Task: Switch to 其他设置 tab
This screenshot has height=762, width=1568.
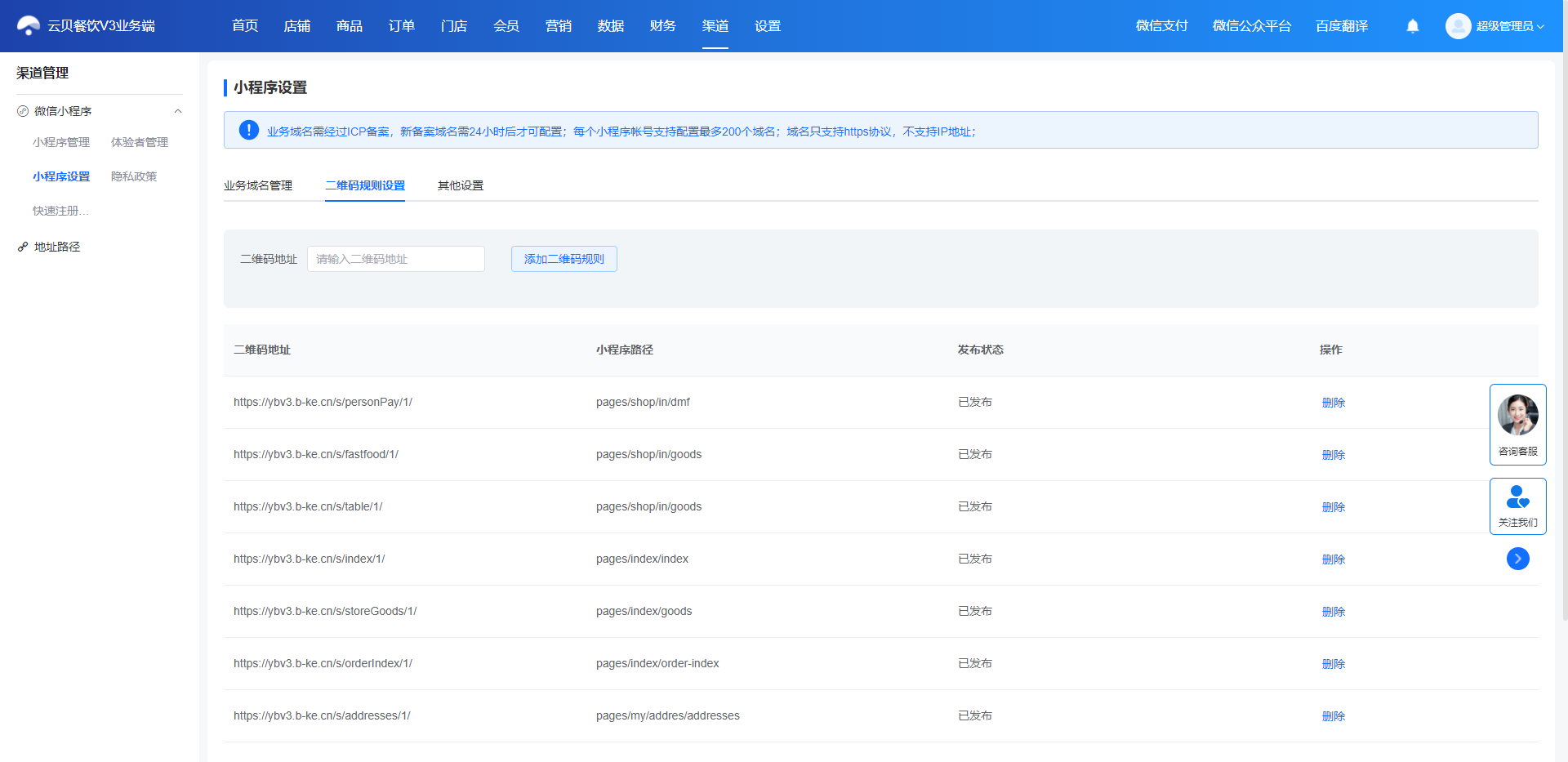Action: 461,185
